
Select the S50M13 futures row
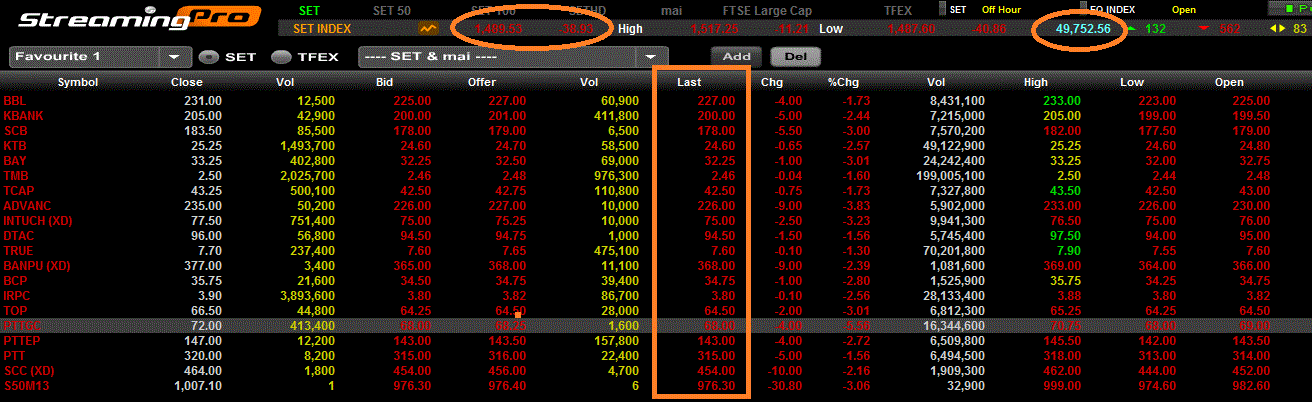coord(656,386)
